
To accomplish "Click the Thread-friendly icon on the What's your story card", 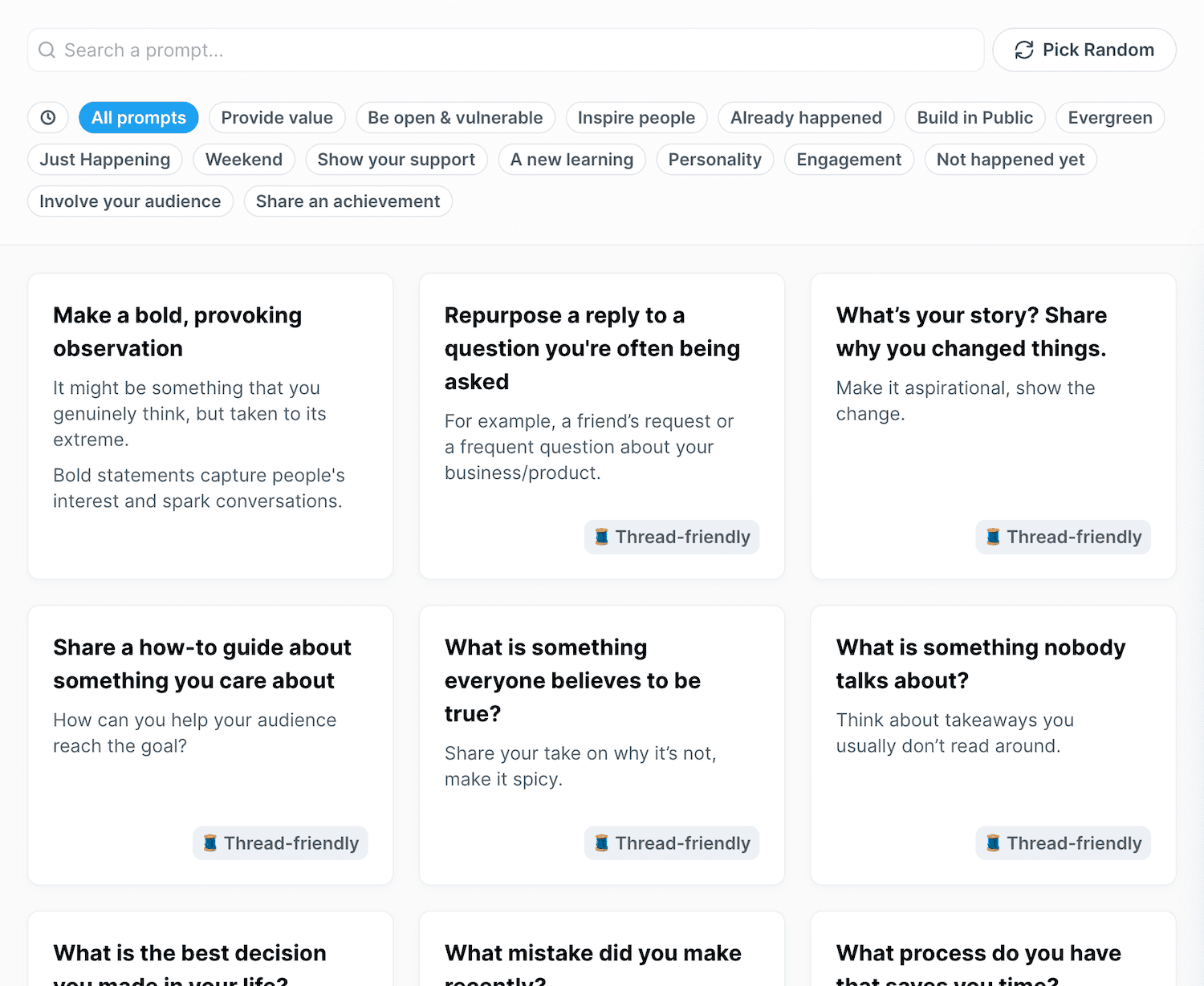I will pyautogui.click(x=993, y=537).
